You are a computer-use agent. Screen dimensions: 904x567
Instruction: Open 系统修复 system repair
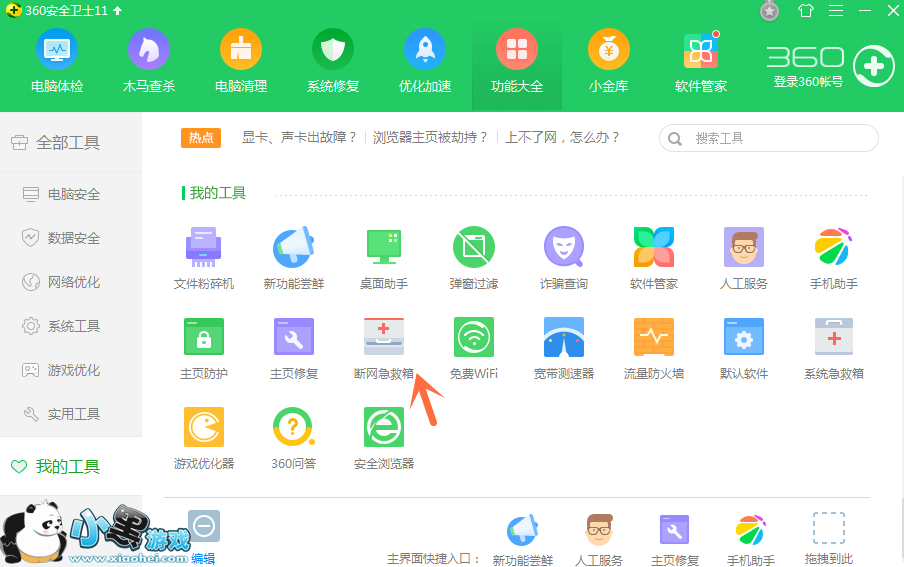click(x=333, y=61)
